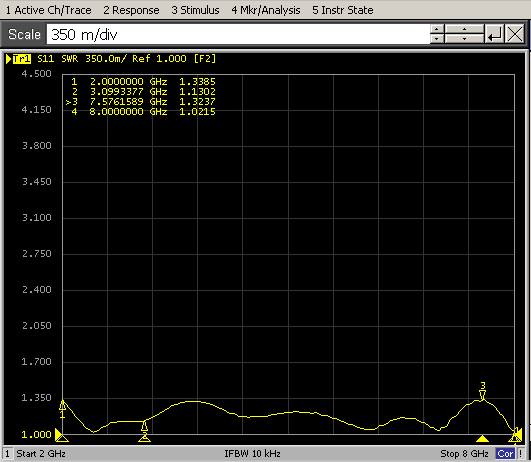
Task: Select the Tr1 trace label
Action: pos(22,59)
